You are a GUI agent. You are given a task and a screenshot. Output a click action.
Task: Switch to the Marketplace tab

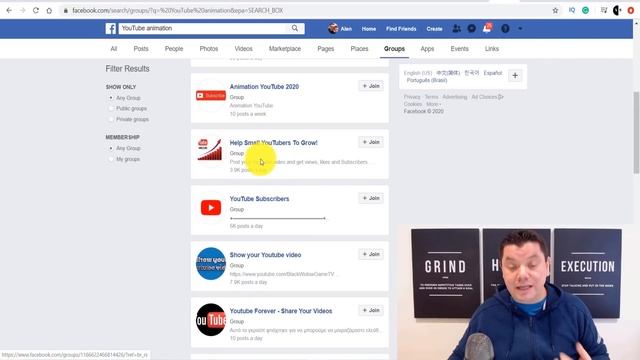[285, 49]
